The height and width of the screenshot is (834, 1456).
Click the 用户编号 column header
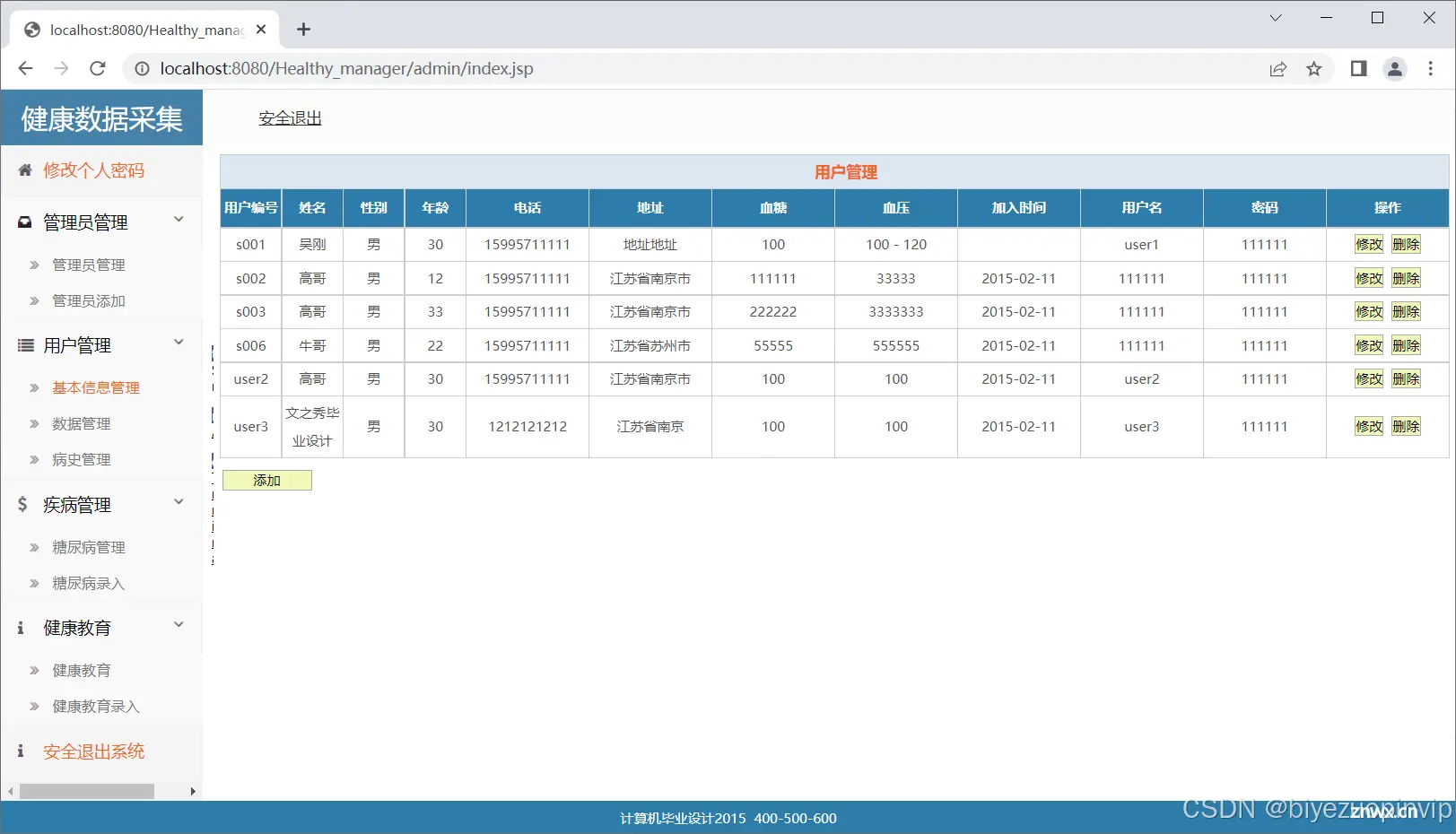coord(251,208)
